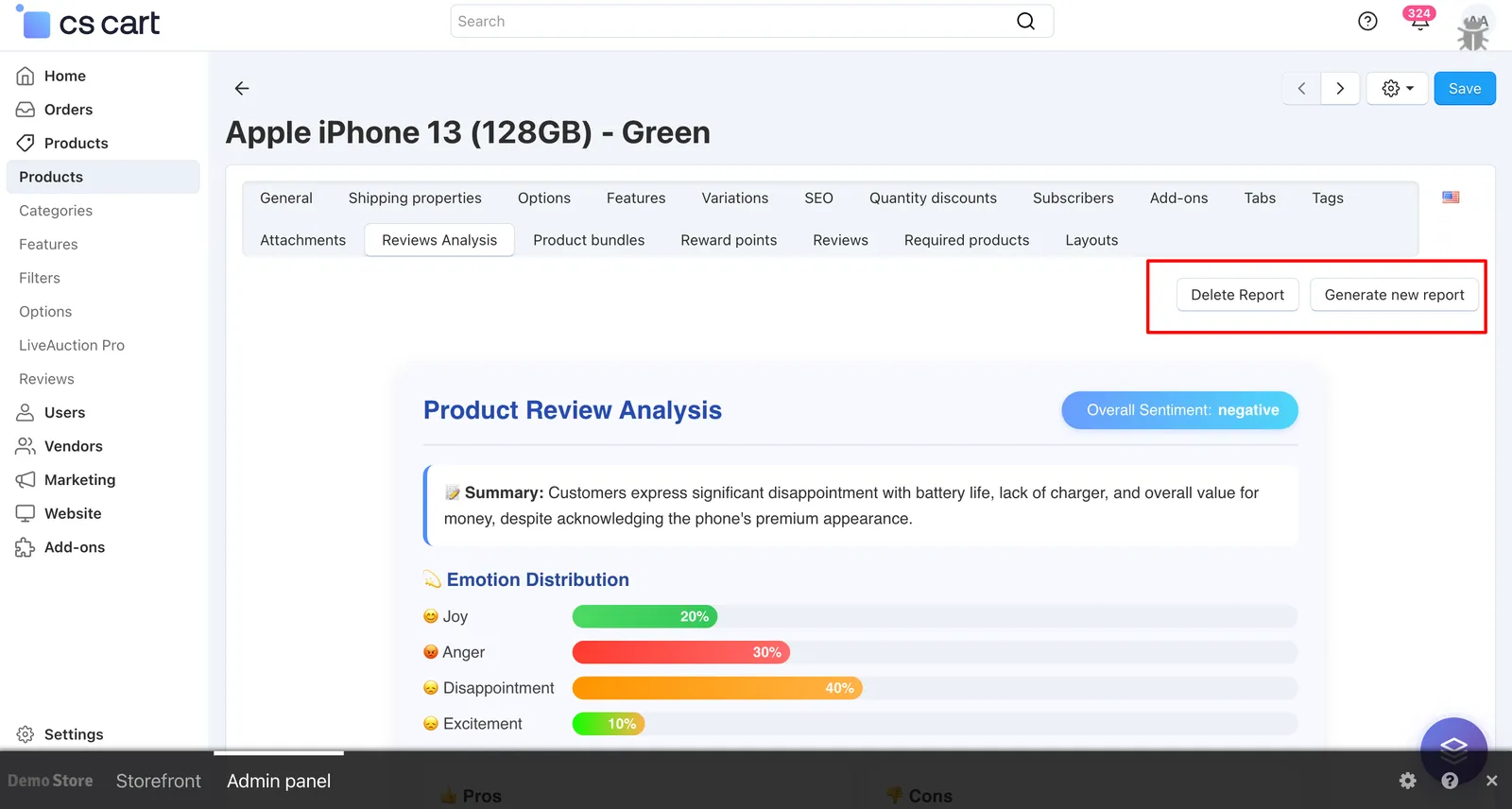Screen dimensions: 1512x809
Task: Open bottom bar gear settings icon
Action: [x=1408, y=781]
